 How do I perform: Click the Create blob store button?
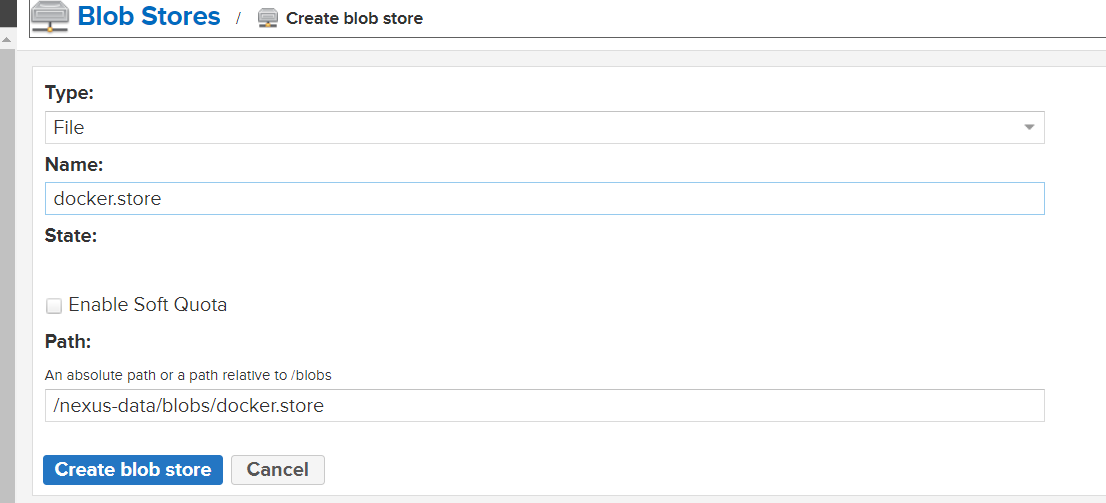pos(133,470)
